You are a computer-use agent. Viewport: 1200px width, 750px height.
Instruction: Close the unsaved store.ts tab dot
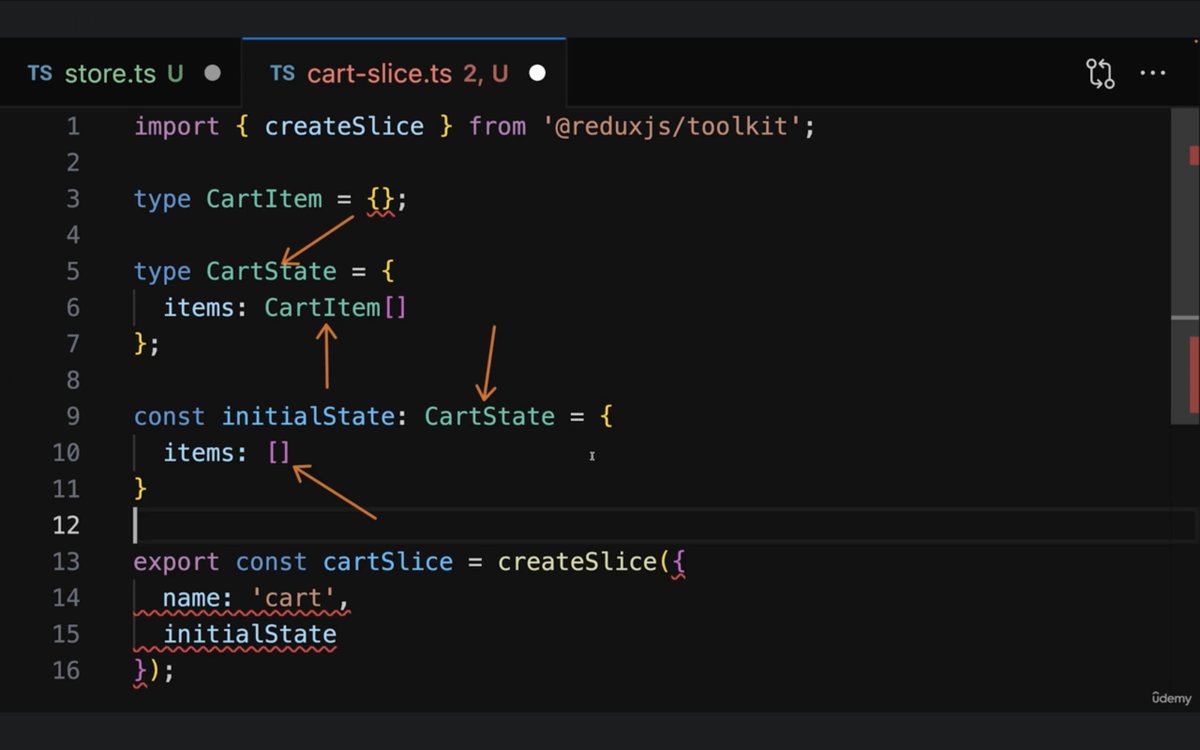[x=212, y=73]
